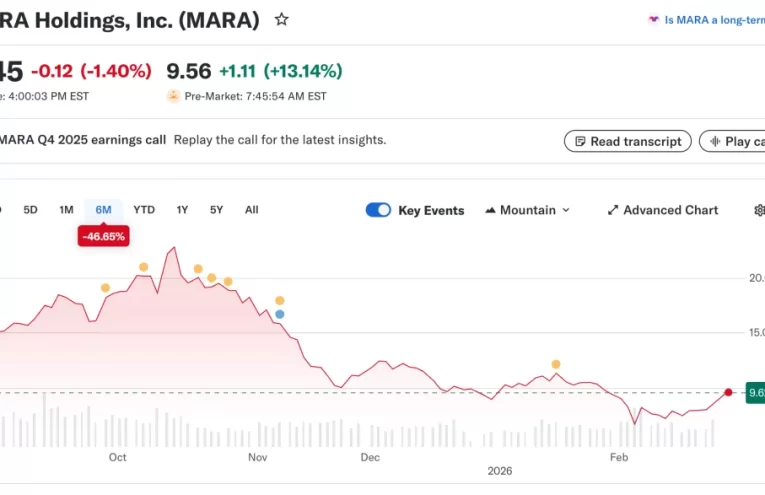The image size is (765, 495).
Task: Switch chart range to 5Y
Action: [217, 210]
